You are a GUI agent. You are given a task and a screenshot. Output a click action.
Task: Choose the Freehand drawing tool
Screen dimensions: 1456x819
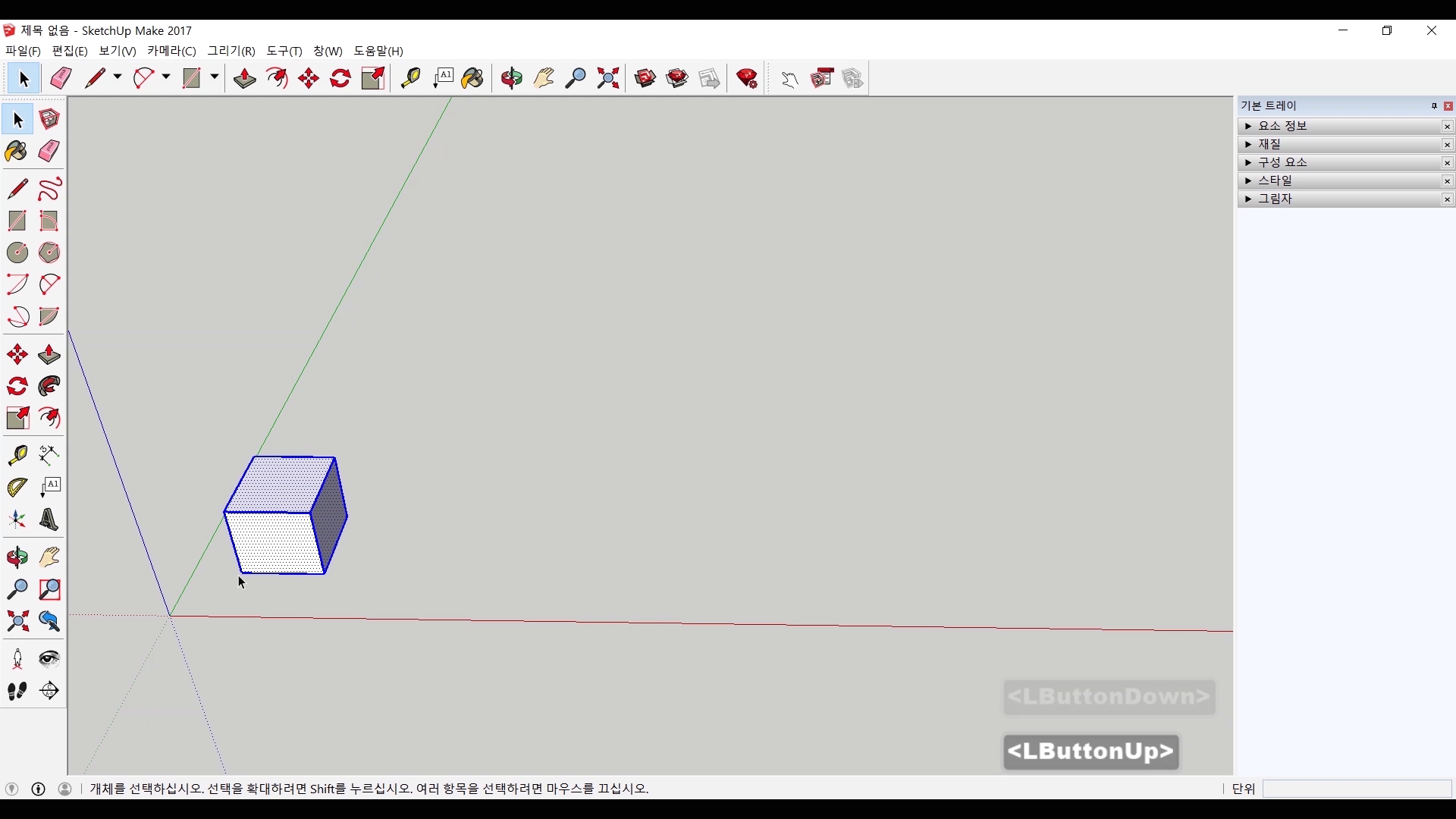[49, 189]
